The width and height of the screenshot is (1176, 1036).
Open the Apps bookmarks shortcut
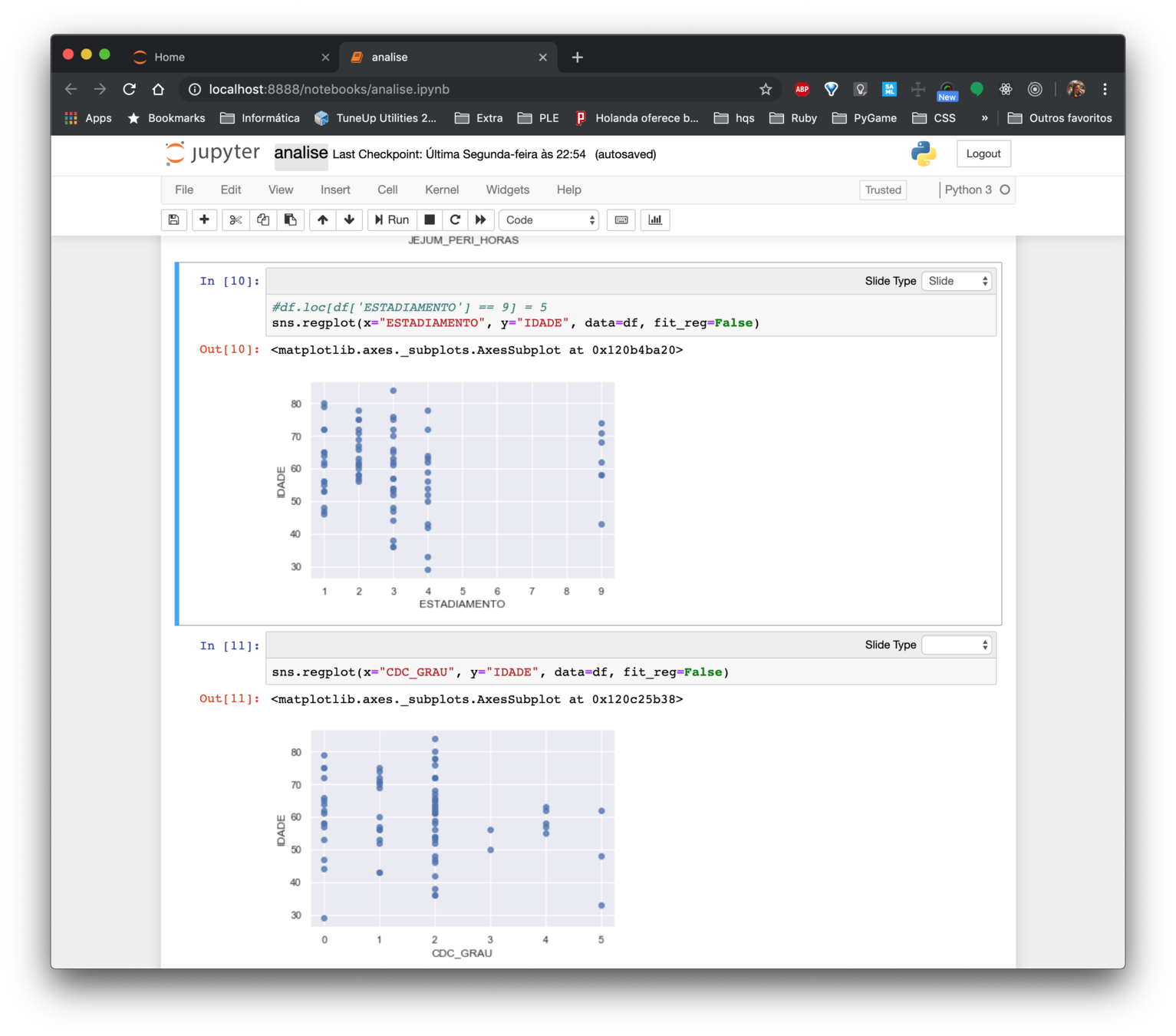(x=89, y=118)
